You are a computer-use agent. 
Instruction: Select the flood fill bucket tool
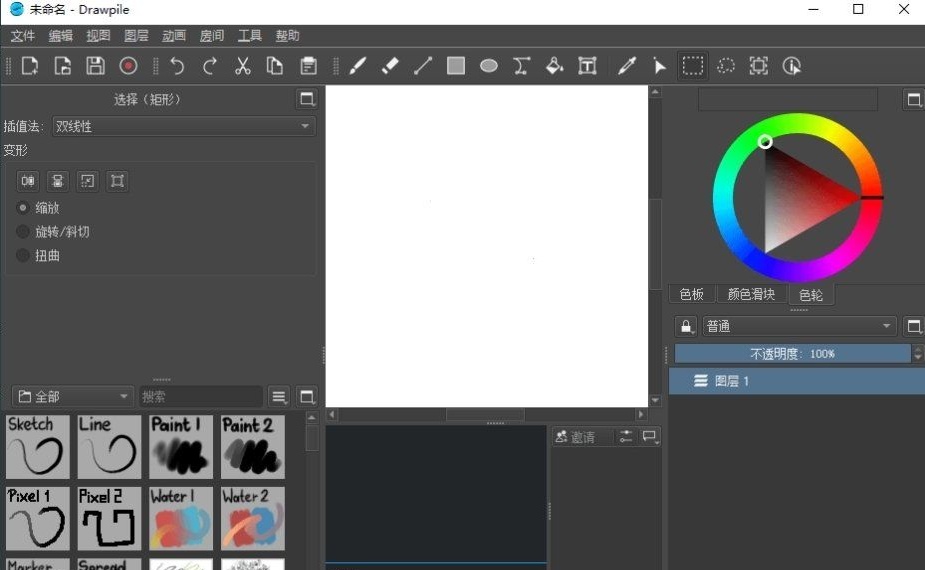(x=554, y=65)
